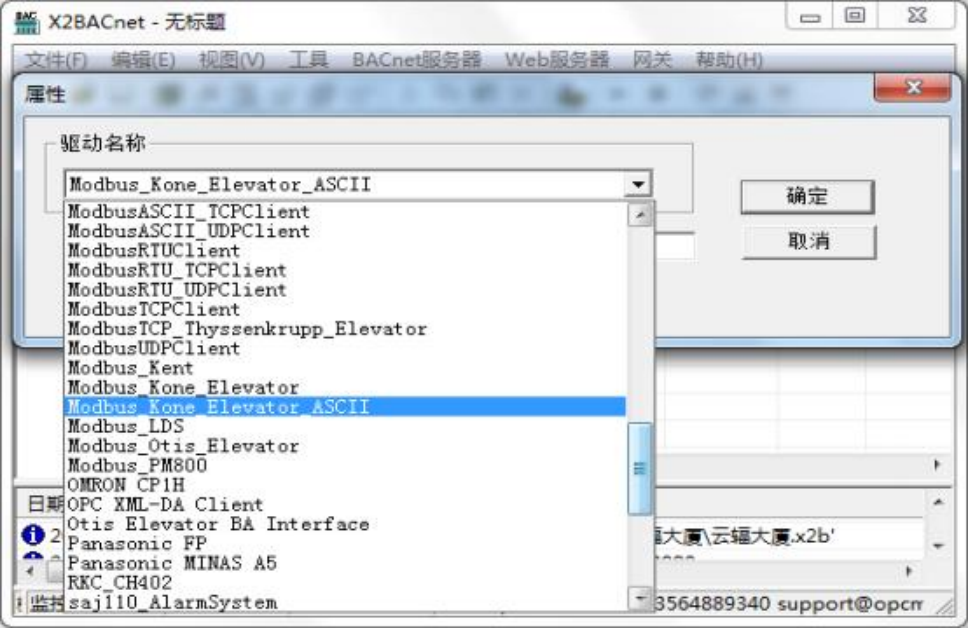
Task: Click the dropdown list scroll up arrow
Action: (x=640, y=215)
